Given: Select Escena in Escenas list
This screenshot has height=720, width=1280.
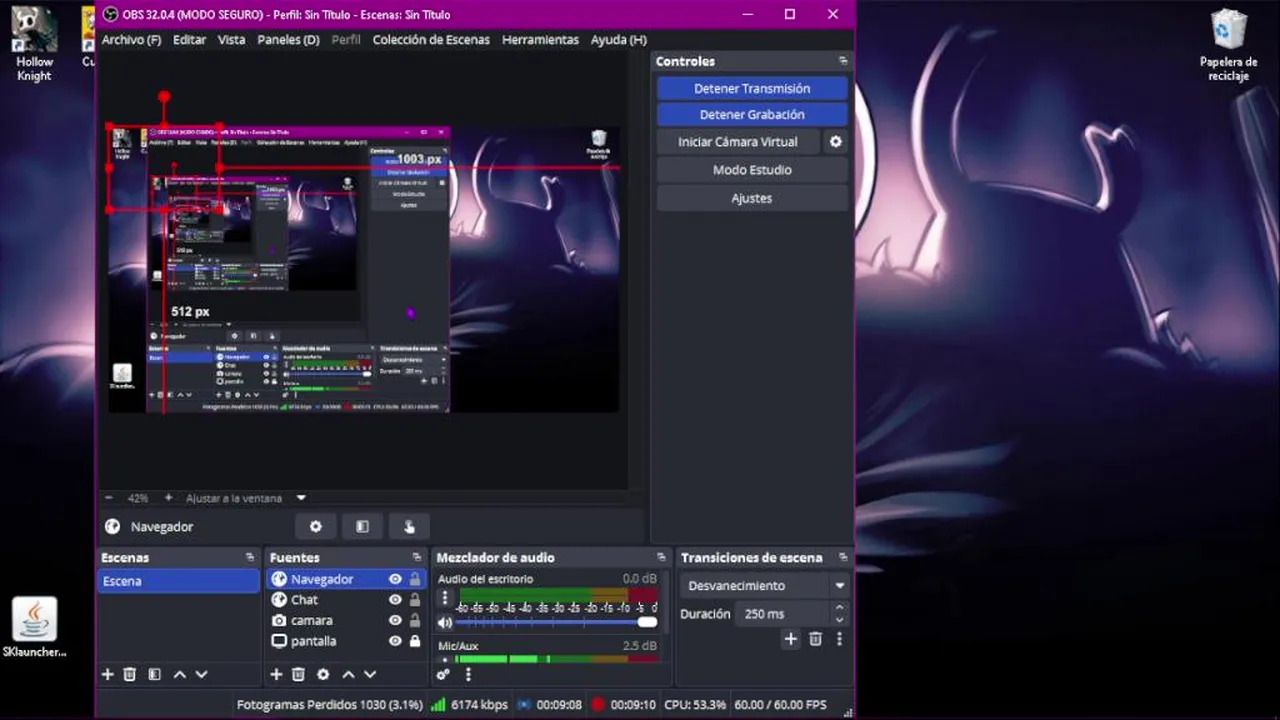Looking at the screenshot, I should tap(178, 581).
